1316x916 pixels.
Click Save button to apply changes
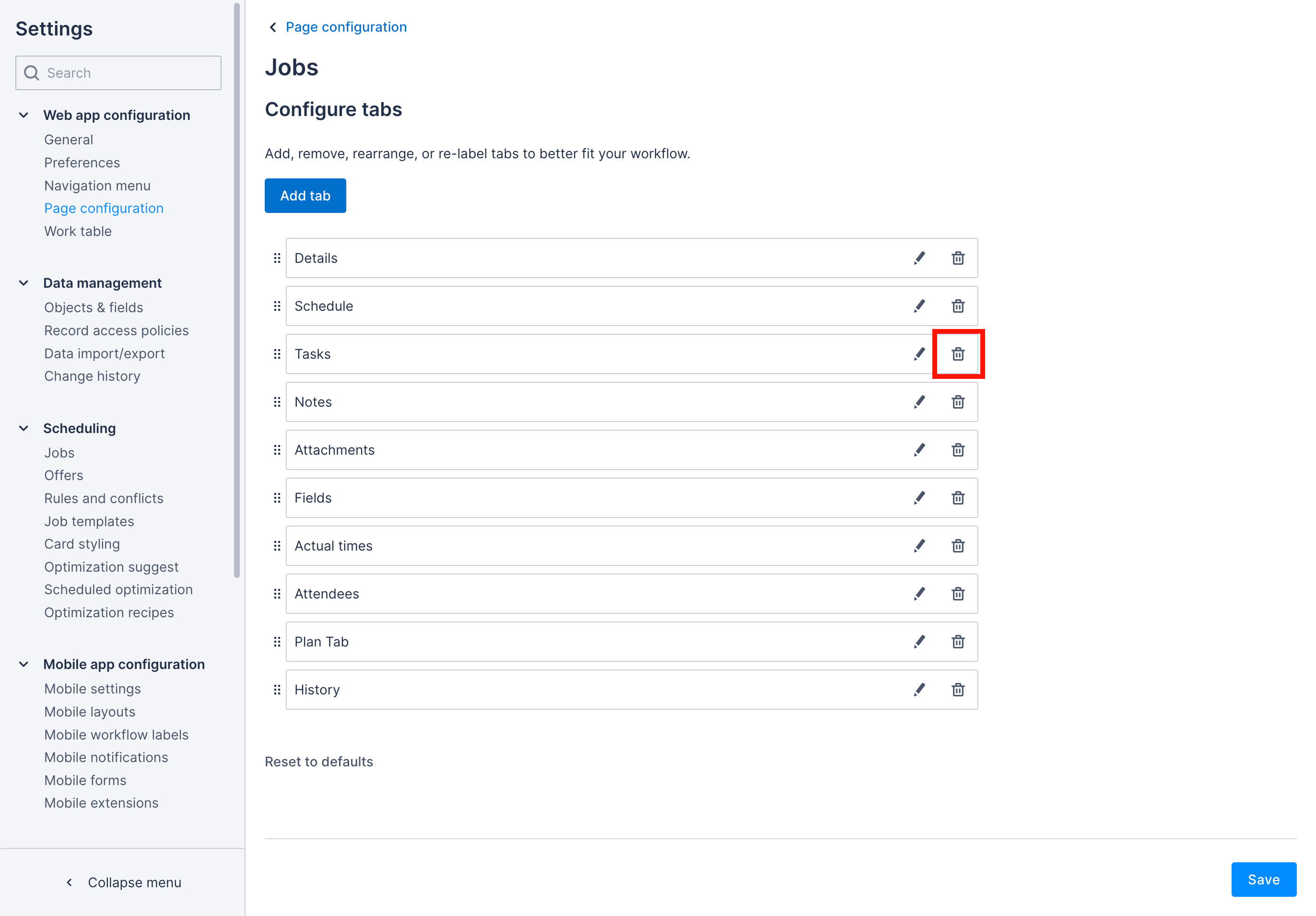[x=1264, y=880]
